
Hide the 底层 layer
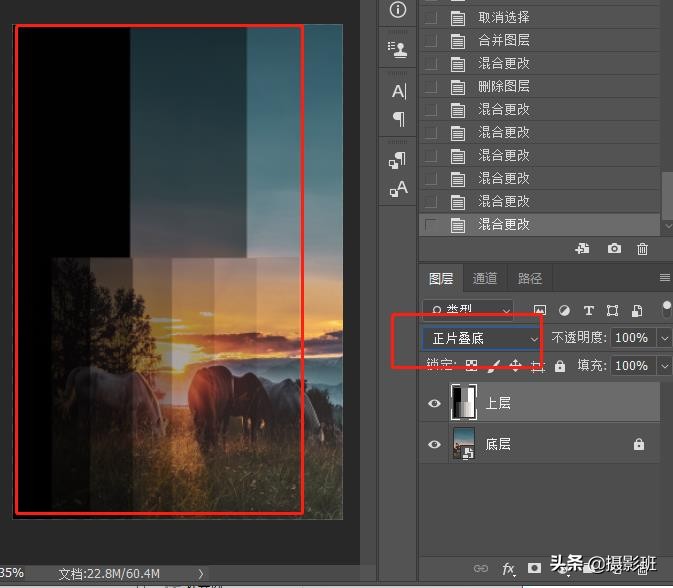point(434,444)
